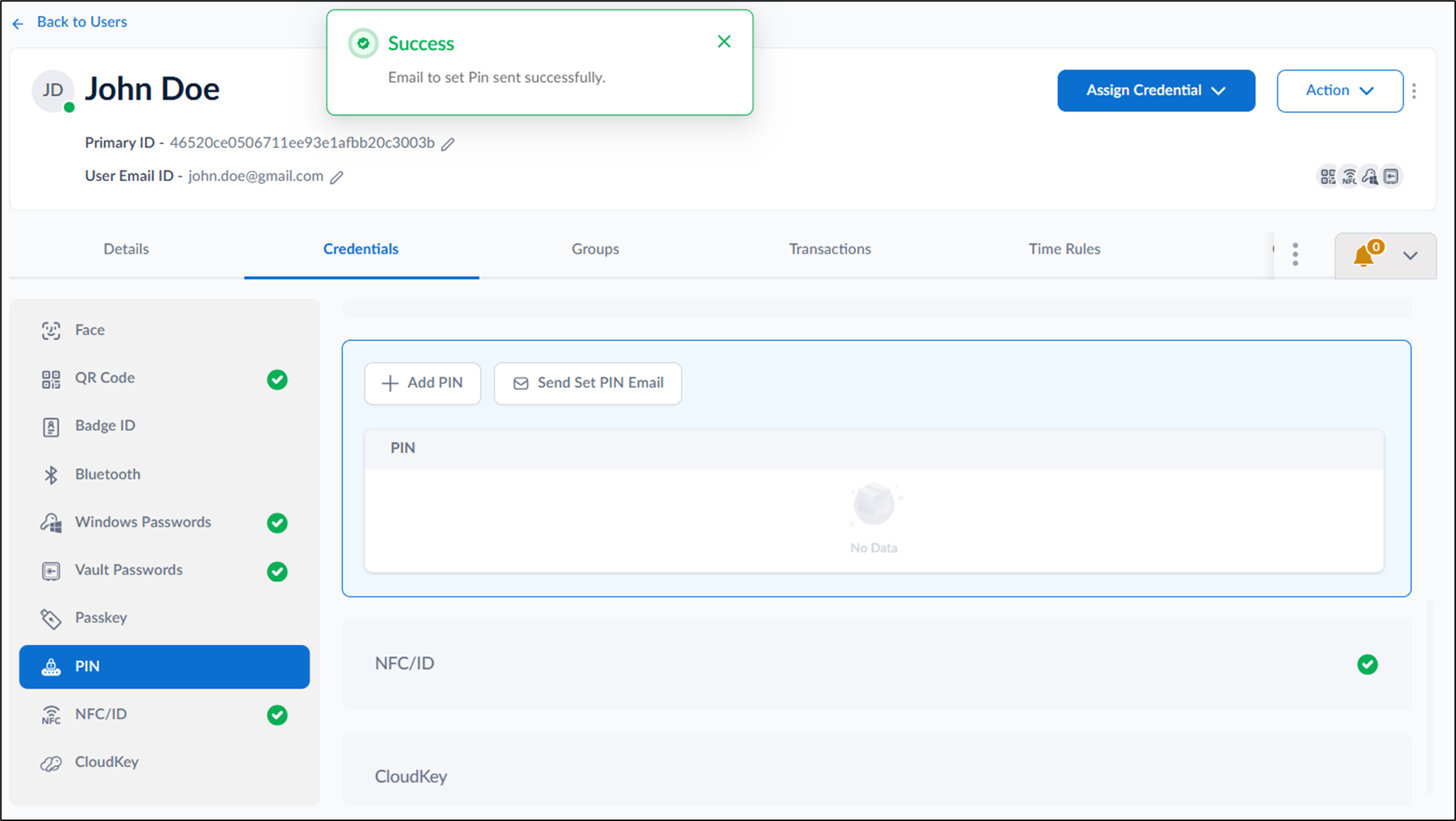Open the Action dropdown

[x=1340, y=91]
